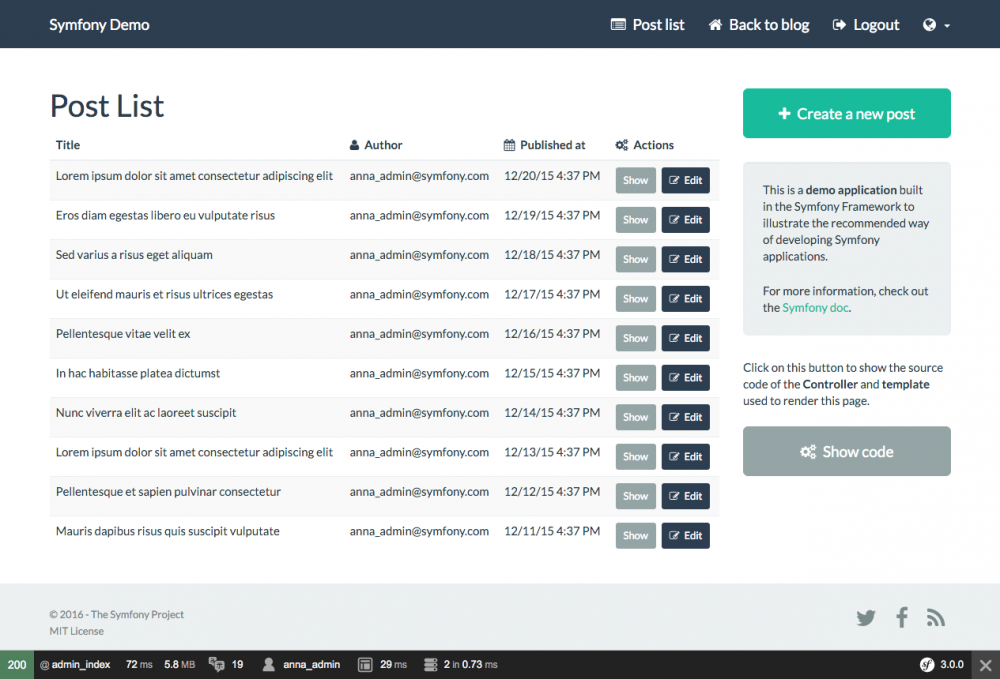Click the Symfony logo in debug toolbar
Image resolution: width=1000 pixels, height=679 pixels.
click(927, 664)
